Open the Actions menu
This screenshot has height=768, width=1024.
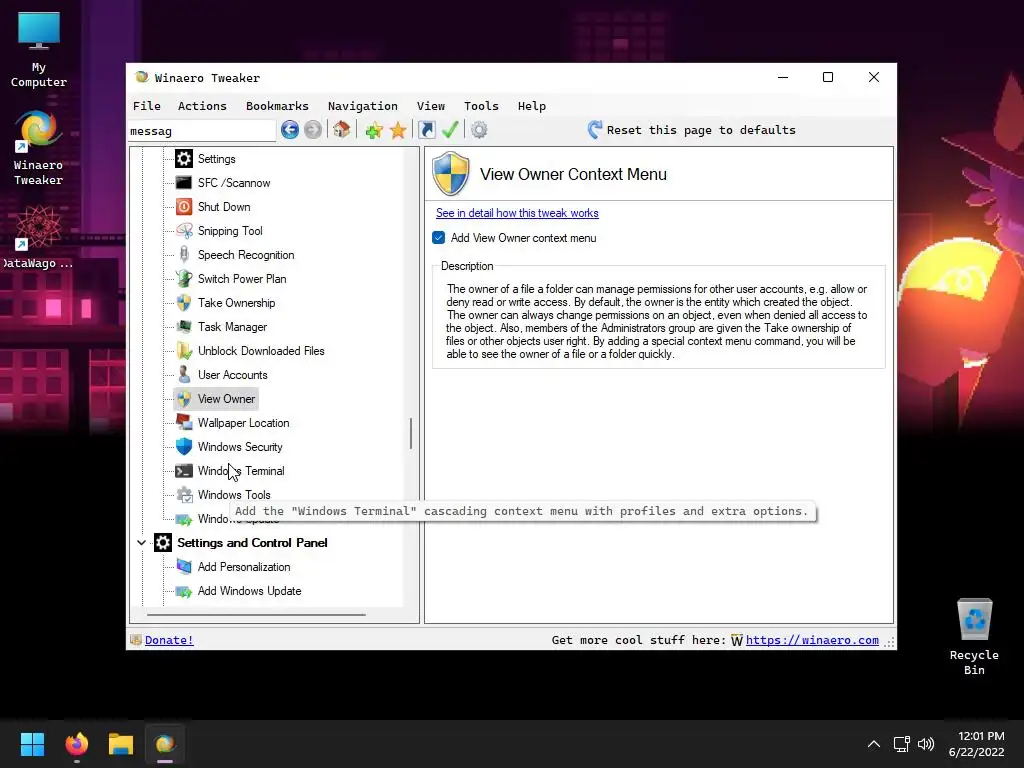(202, 106)
